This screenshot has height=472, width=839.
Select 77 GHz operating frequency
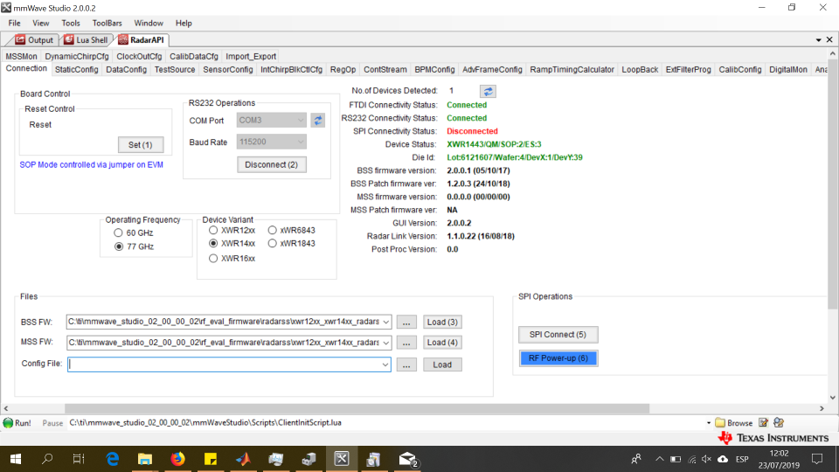(x=118, y=247)
